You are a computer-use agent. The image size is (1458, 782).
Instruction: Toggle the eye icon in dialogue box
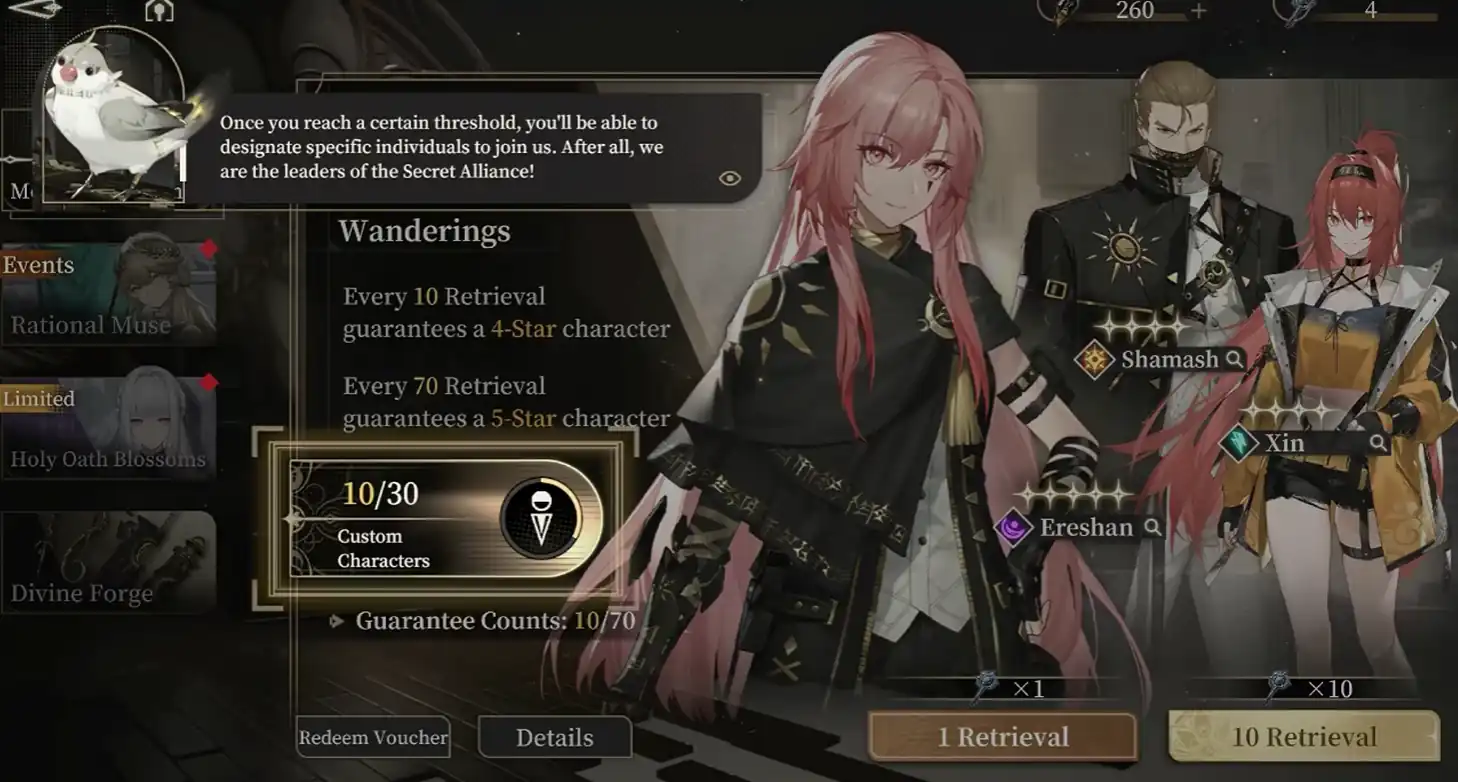coord(730,178)
